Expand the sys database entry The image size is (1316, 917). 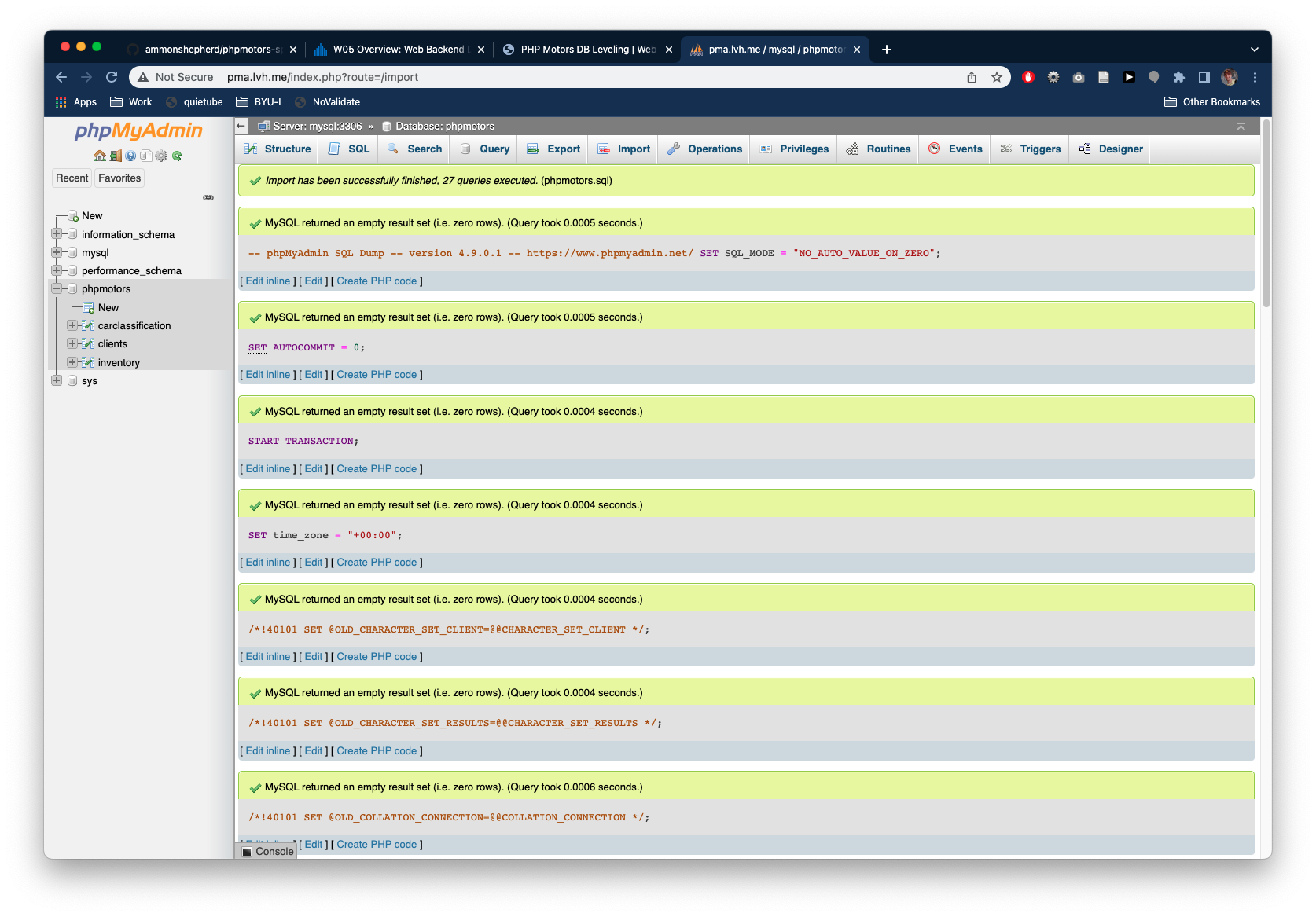point(56,380)
